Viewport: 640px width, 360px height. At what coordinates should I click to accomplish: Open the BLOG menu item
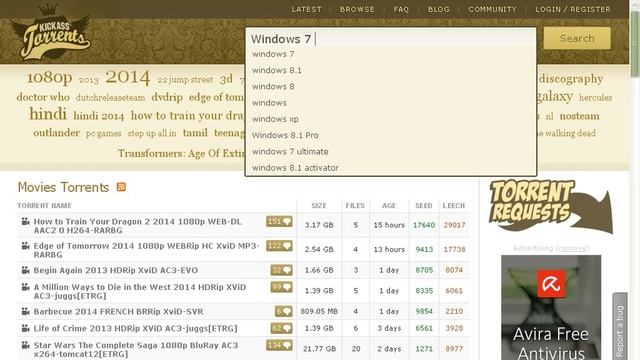tap(439, 9)
